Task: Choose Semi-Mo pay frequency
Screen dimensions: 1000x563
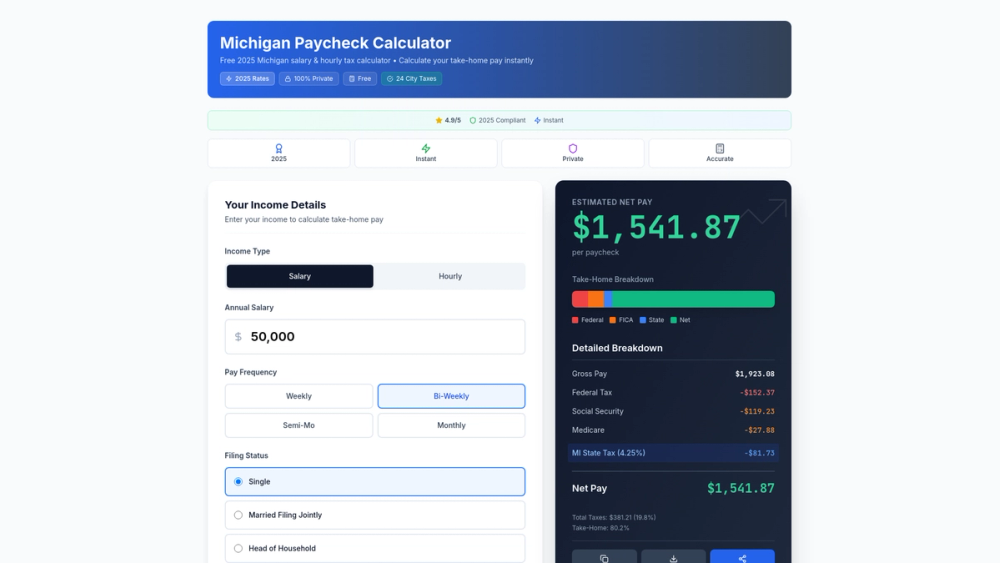Action: click(x=298, y=425)
